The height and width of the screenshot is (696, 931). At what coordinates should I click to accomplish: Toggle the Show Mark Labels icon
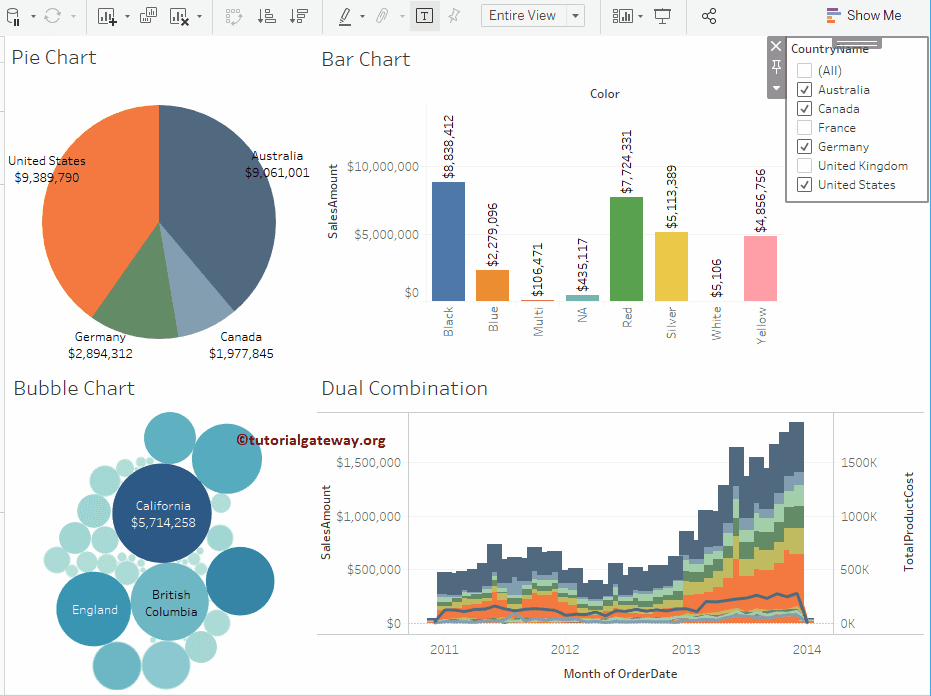pos(424,16)
